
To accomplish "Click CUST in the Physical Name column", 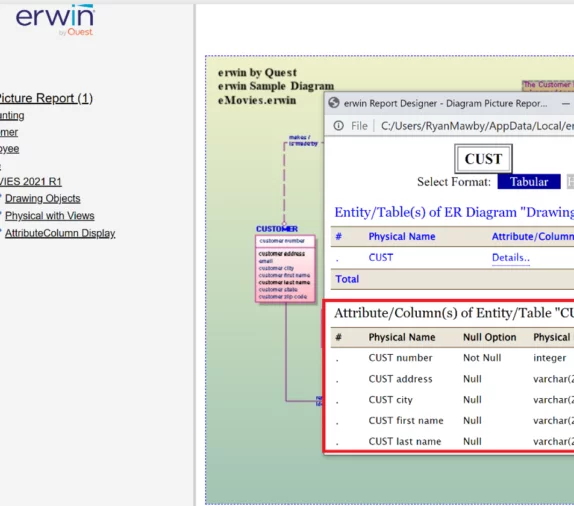I will (x=381, y=257).
